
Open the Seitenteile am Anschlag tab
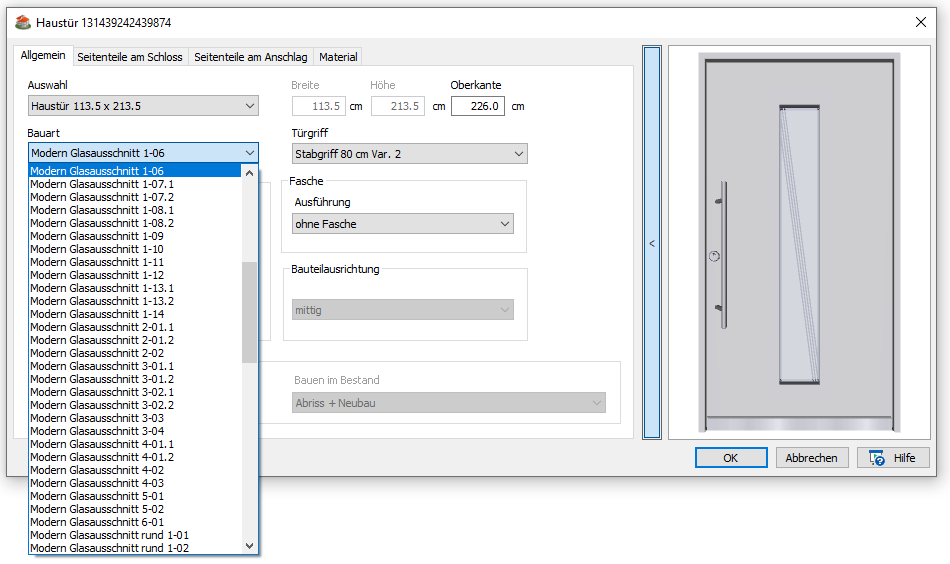click(250, 57)
